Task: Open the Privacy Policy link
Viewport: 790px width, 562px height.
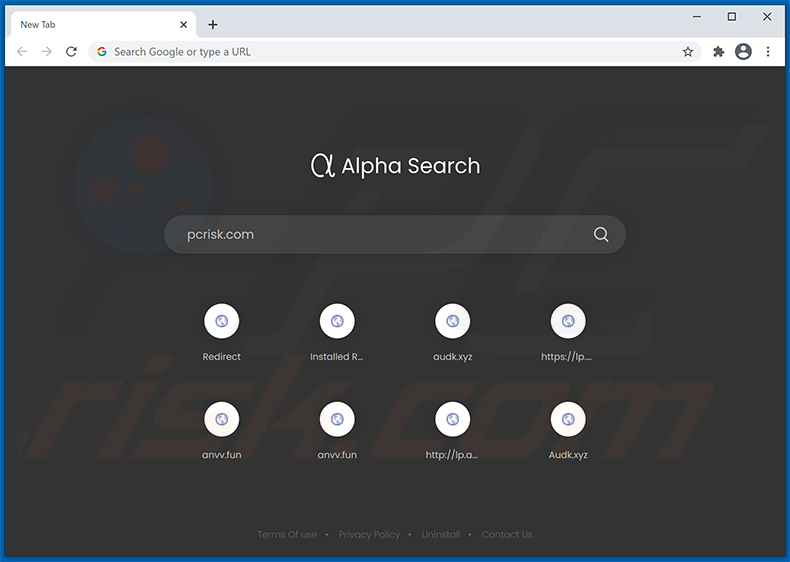Action: click(x=369, y=534)
